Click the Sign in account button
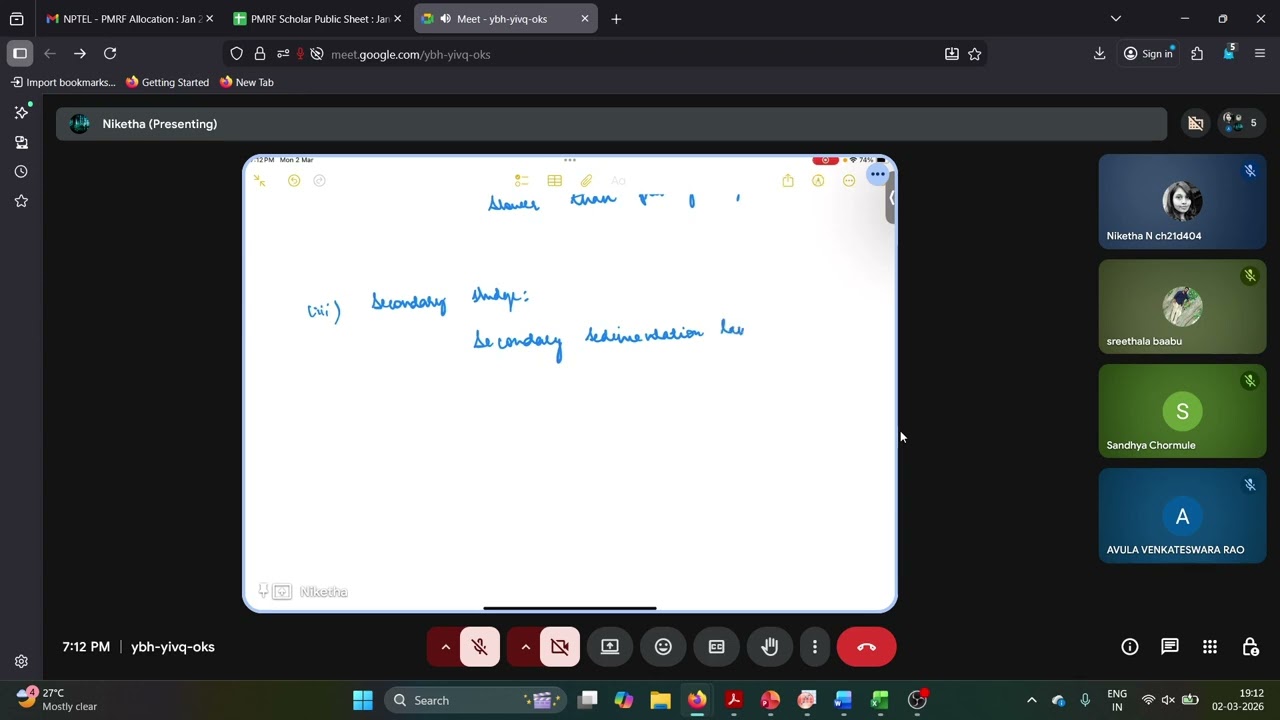1280x720 pixels. 1148,54
